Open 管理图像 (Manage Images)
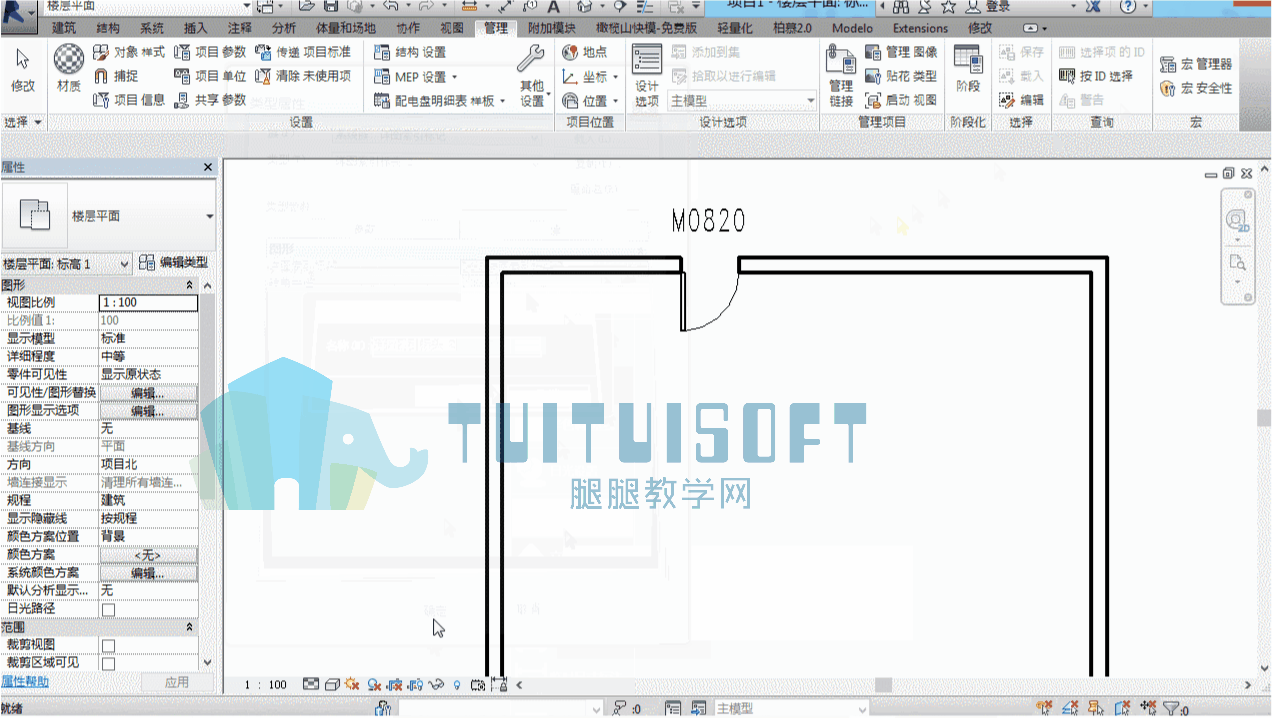 tap(901, 52)
